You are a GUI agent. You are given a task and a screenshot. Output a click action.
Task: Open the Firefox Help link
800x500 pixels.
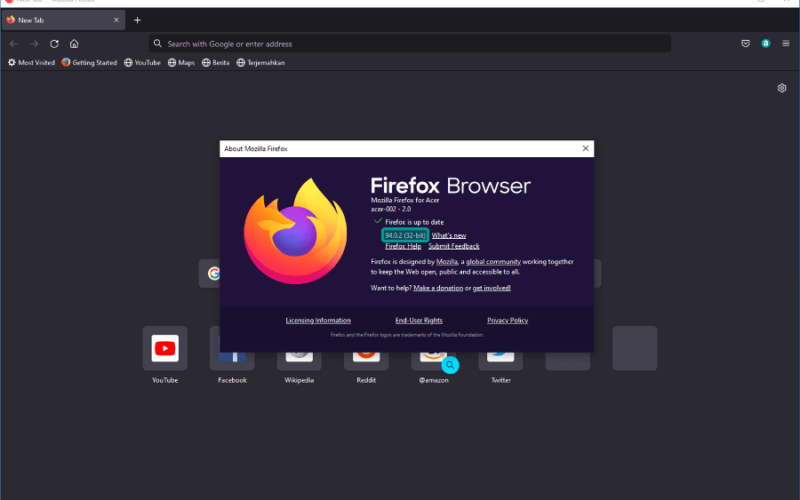[403, 246]
